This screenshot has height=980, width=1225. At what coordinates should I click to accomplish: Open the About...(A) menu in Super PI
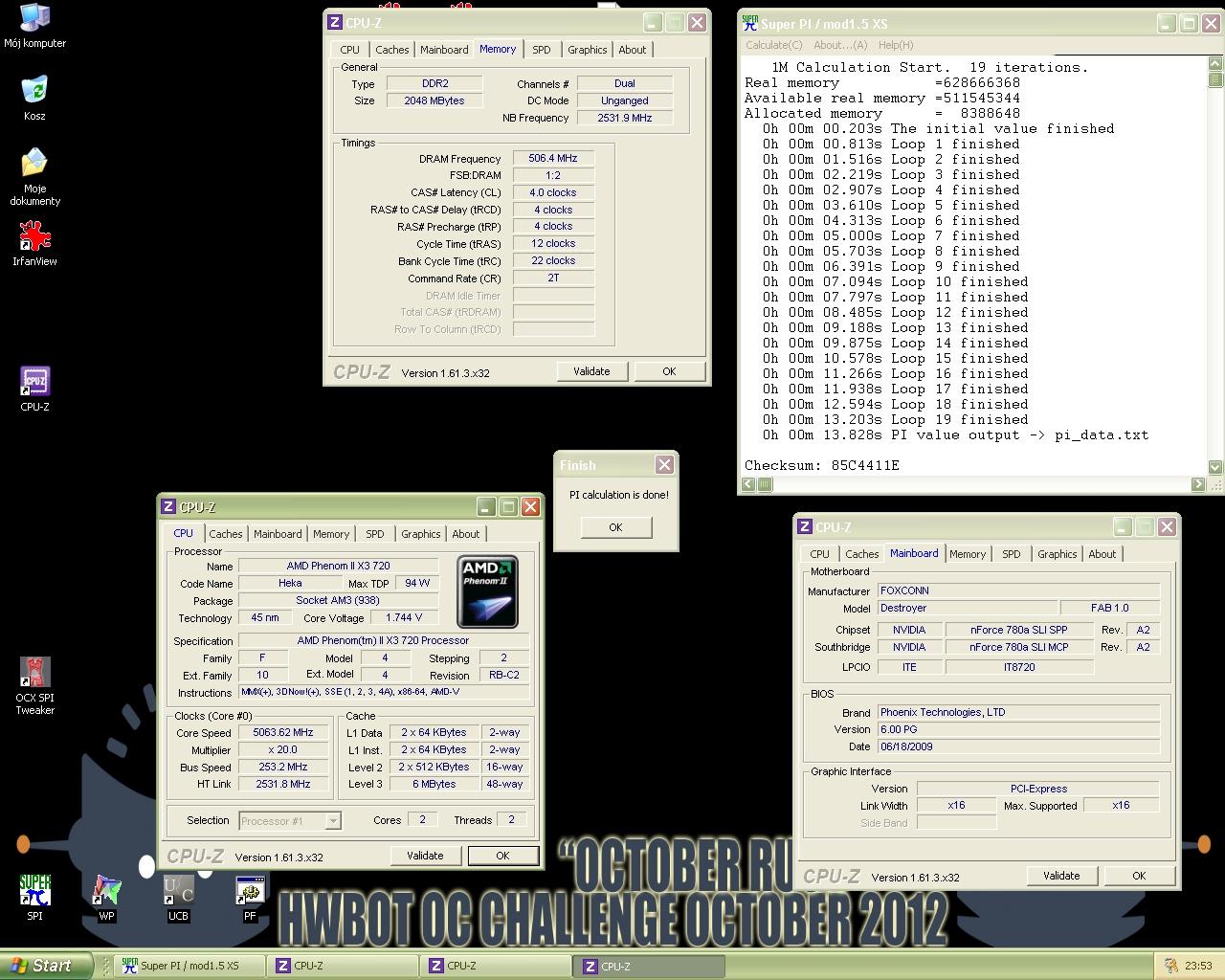(840, 45)
